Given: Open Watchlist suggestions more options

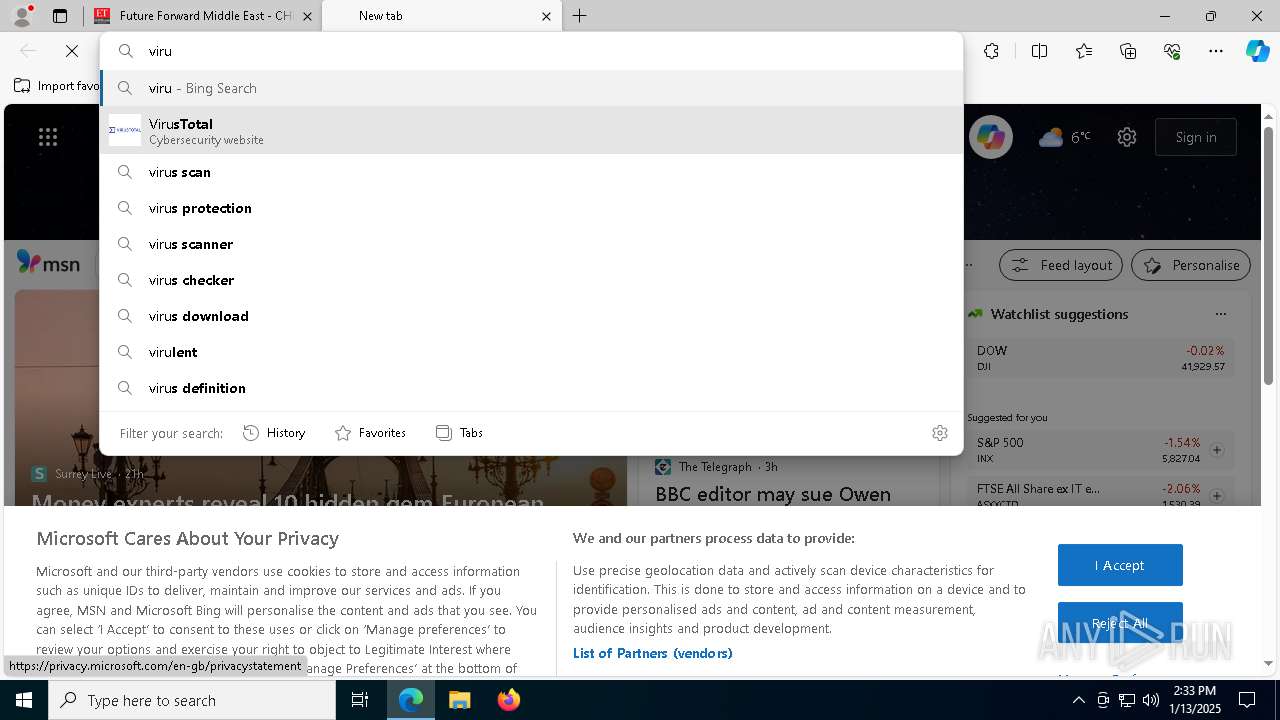Looking at the screenshot, I should tap(1220, 314).
